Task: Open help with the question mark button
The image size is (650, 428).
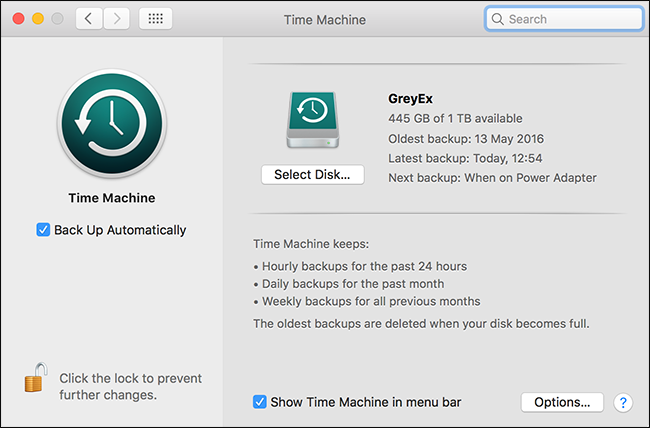Action: [623, 402]
